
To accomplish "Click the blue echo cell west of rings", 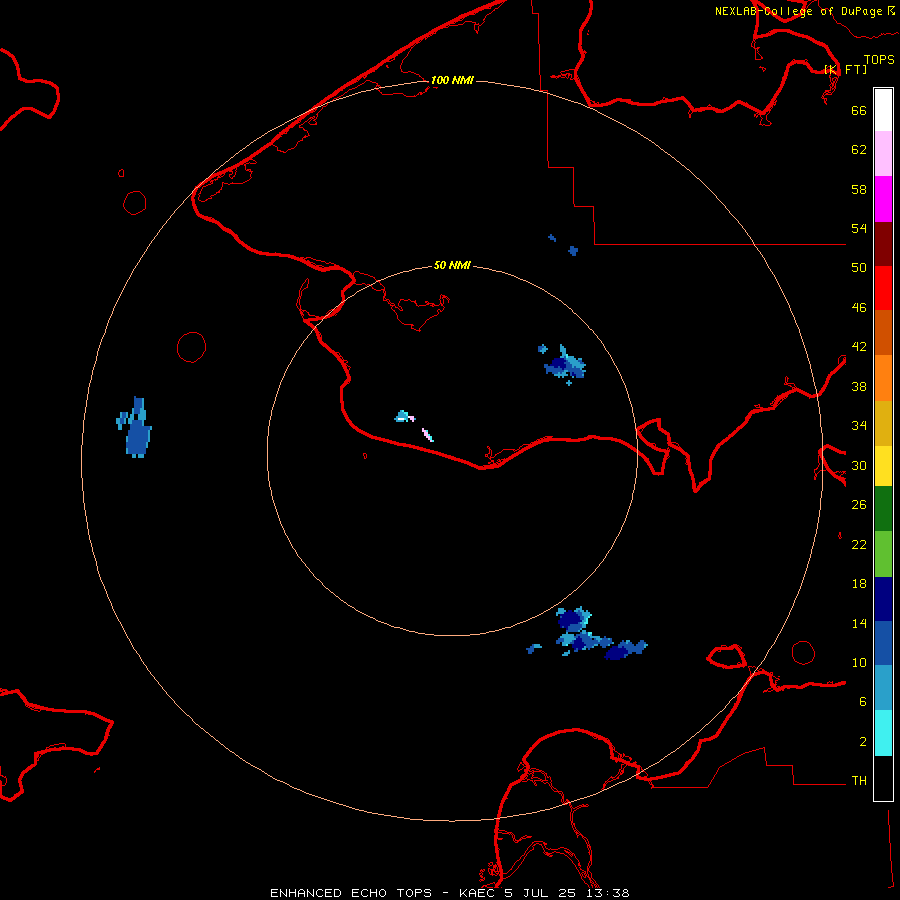I will click(135, 428).
